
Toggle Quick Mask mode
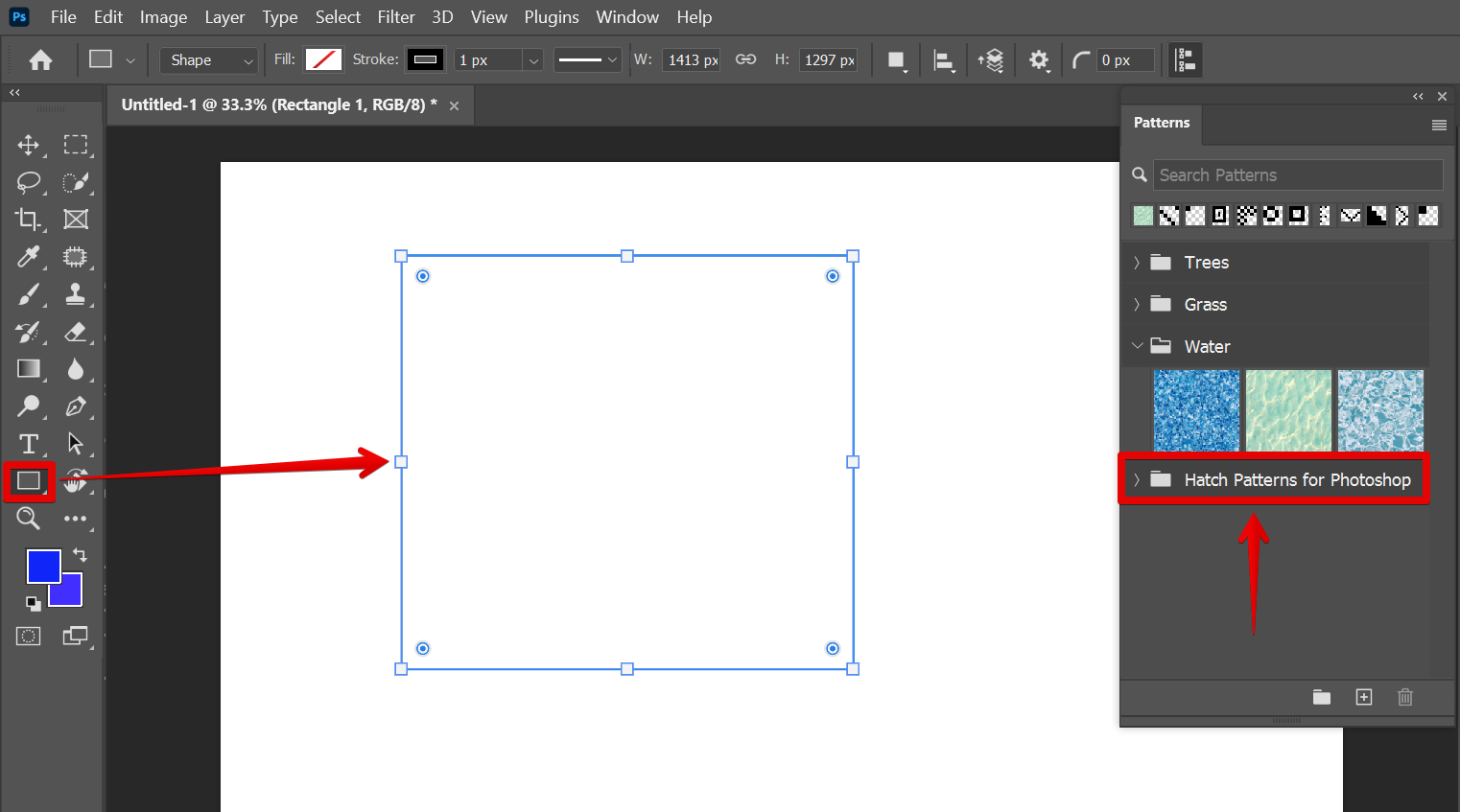click(29, 637)
